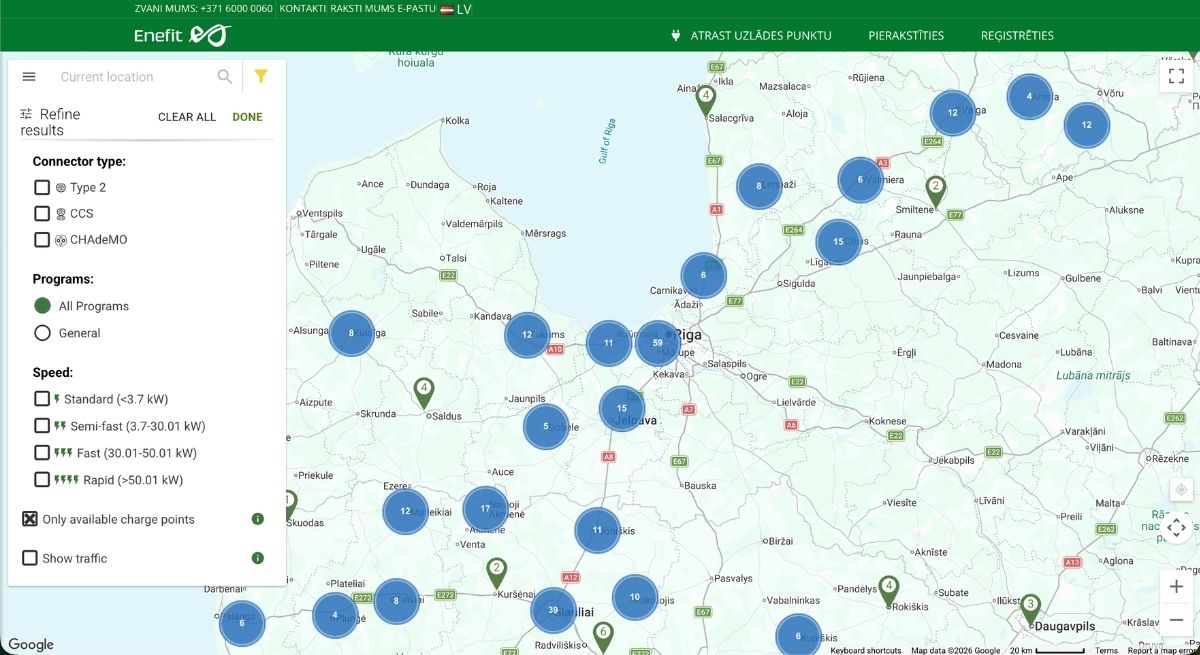
Task: Select the Kuršėnai pin marked 2
Action: pyautogui.click(x=496, y=572)
